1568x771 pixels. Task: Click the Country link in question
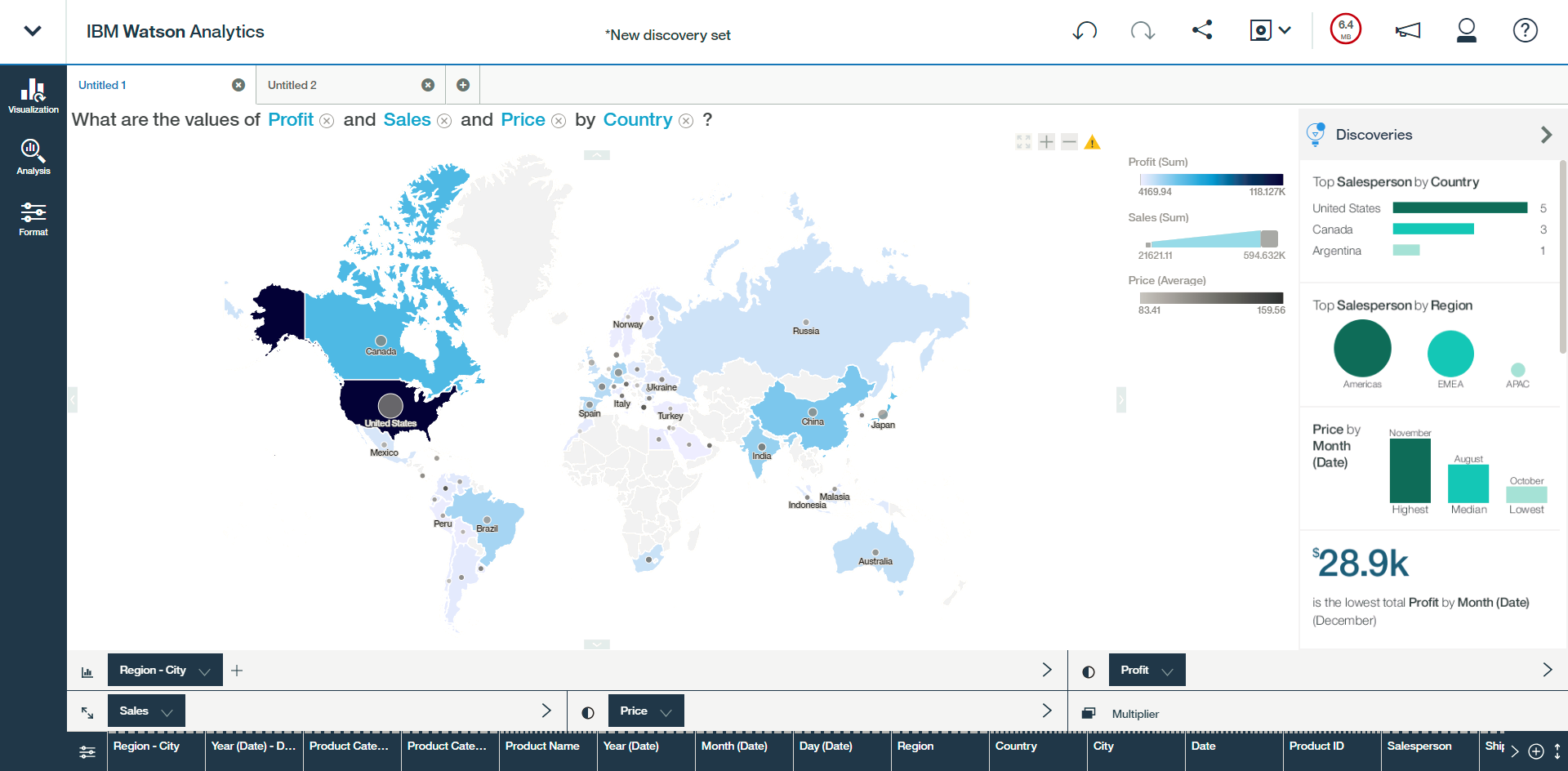tap(638, 120)
